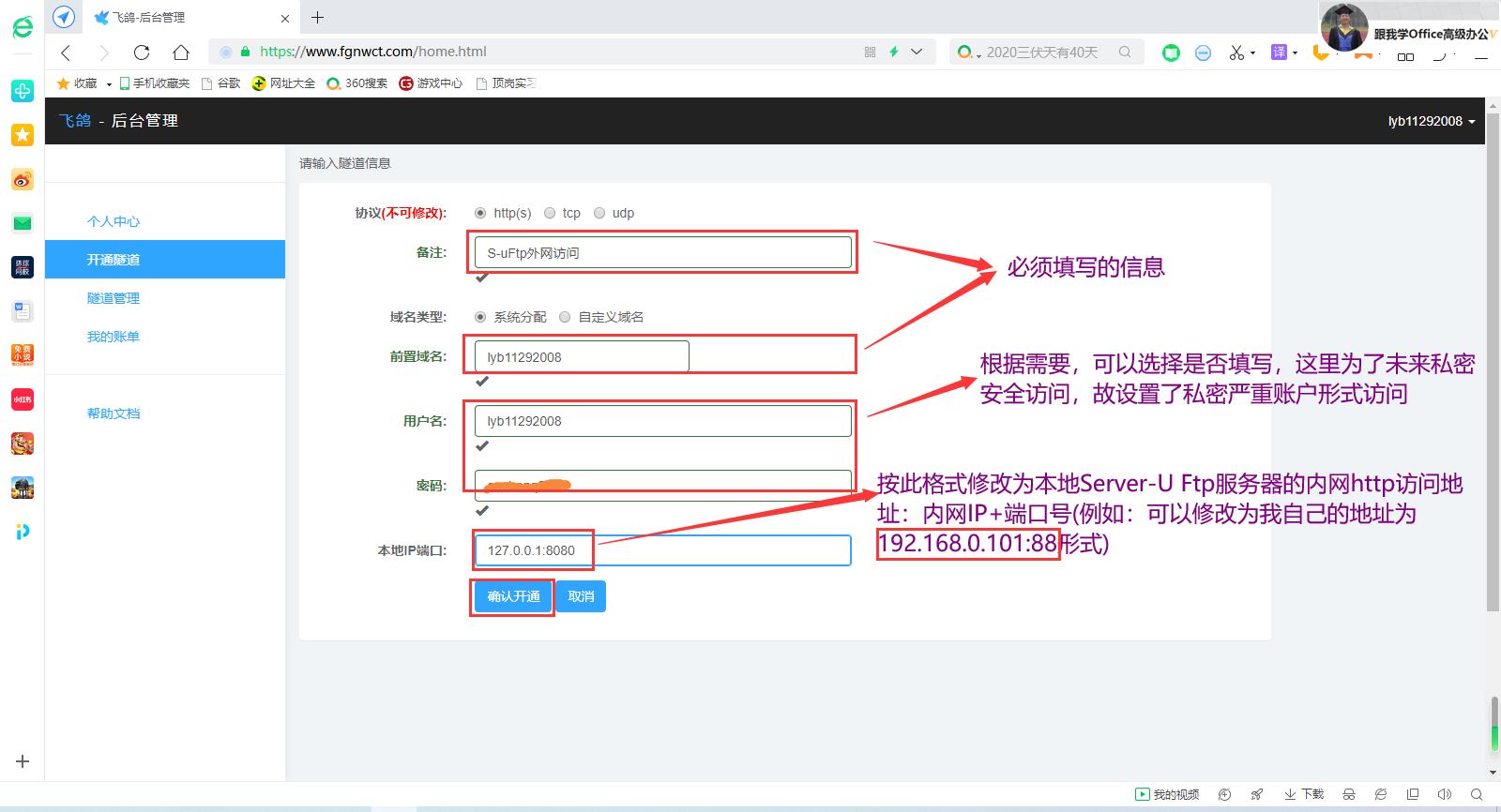Screen dimensions: 1501x812
Task: Switch to the 飞鸽-后台管理 browser tab
Action: (192, 17)
